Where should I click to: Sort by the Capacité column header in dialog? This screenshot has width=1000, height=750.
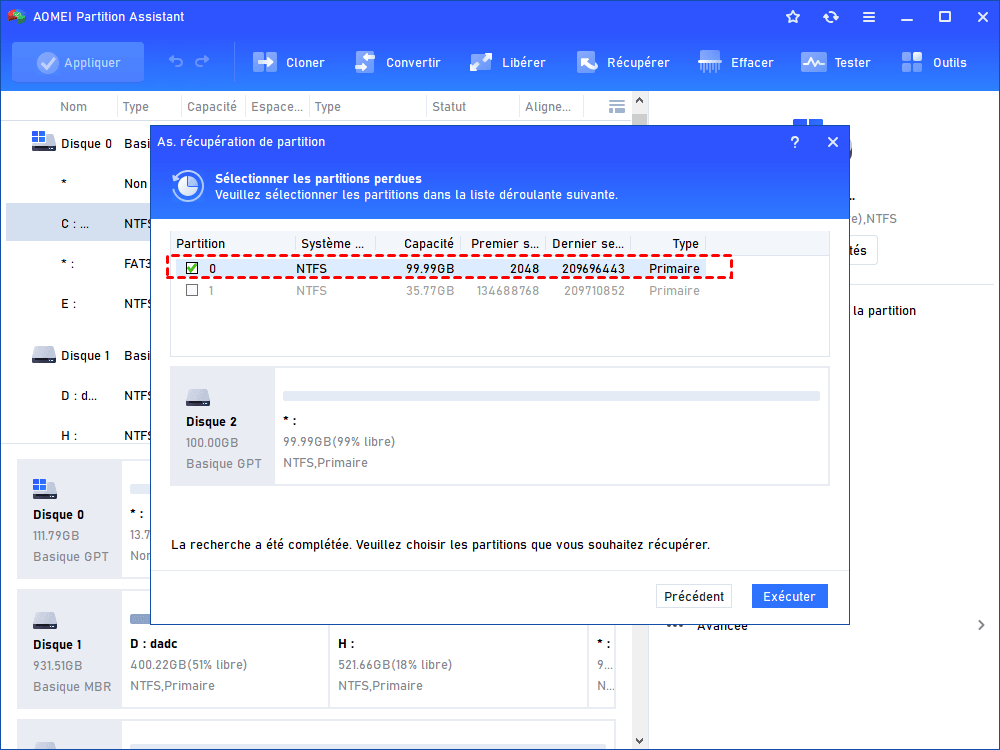[429, 244]
